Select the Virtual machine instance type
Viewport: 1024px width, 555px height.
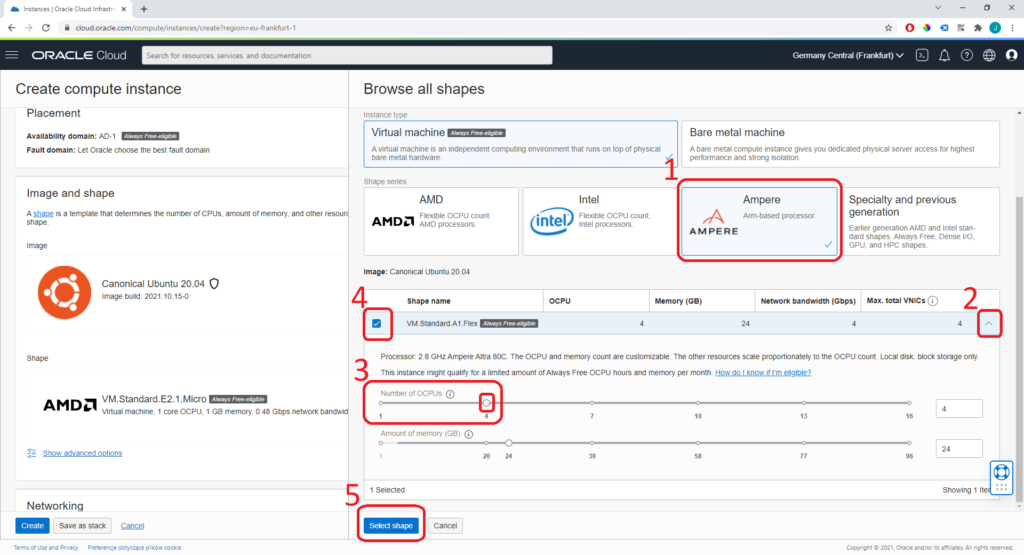[520, 144]
